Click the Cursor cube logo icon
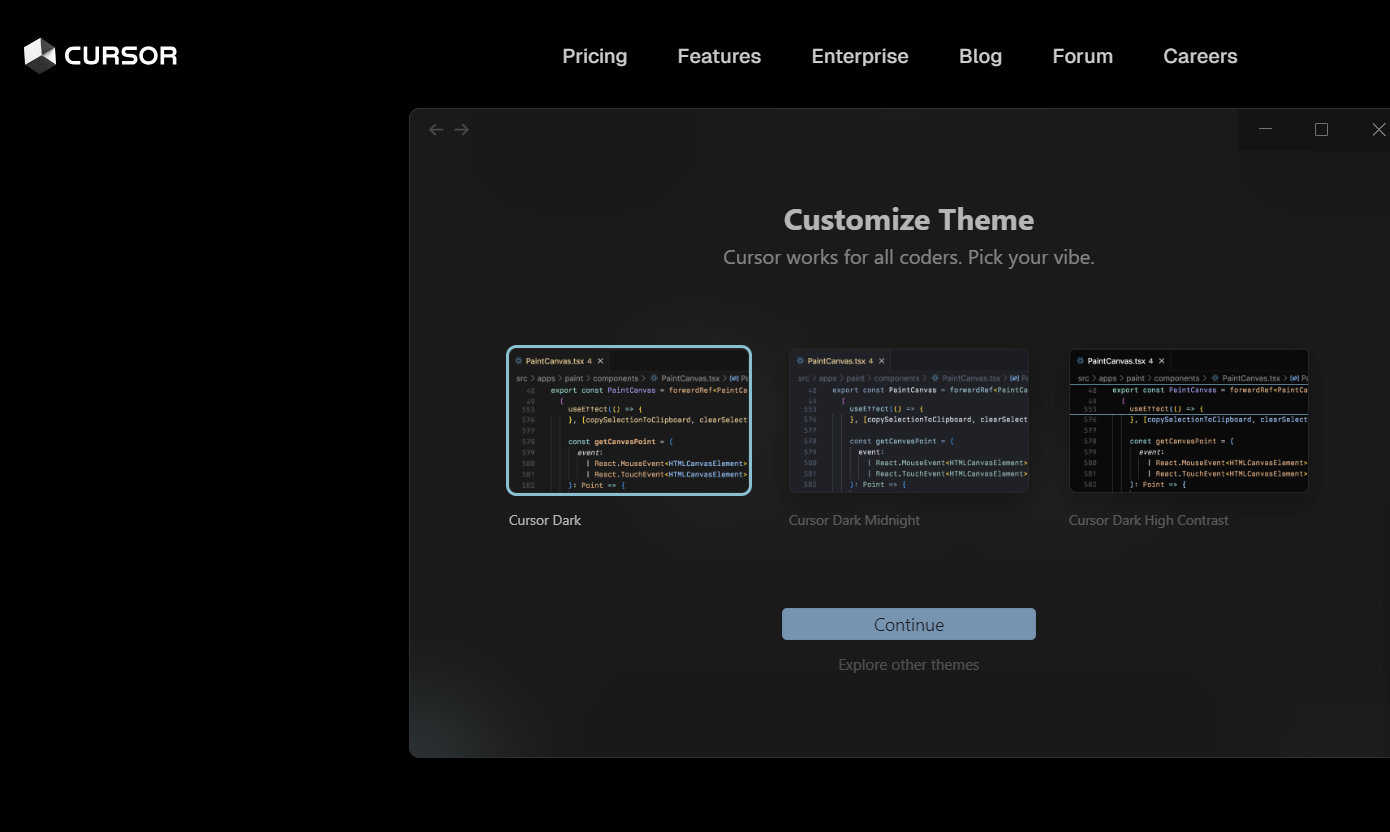The width and height of the screenshot is (1390, 832). 40,56
